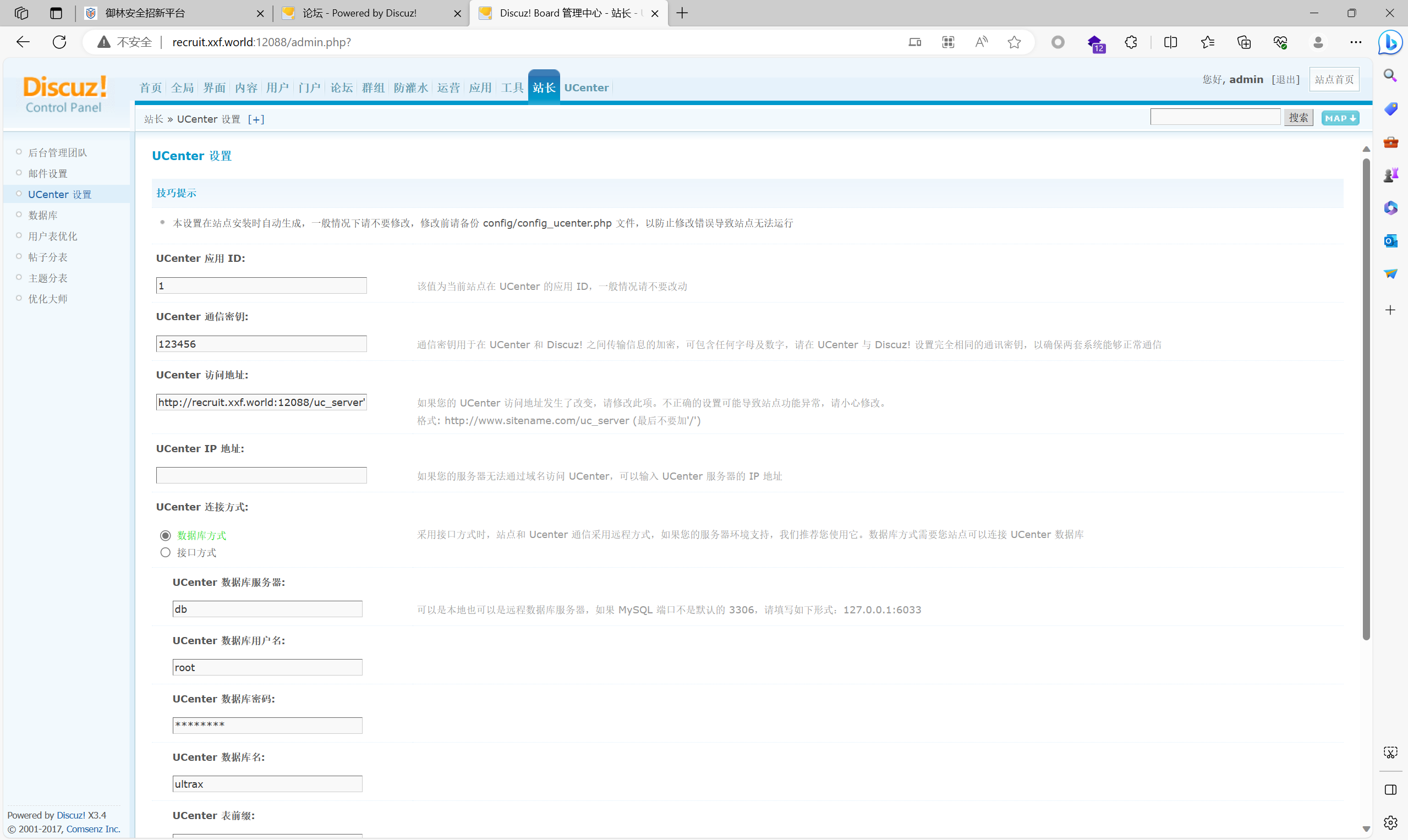The image size is (1408, 840).
Task: Open the favorites list
Action: coord(1207,42)
